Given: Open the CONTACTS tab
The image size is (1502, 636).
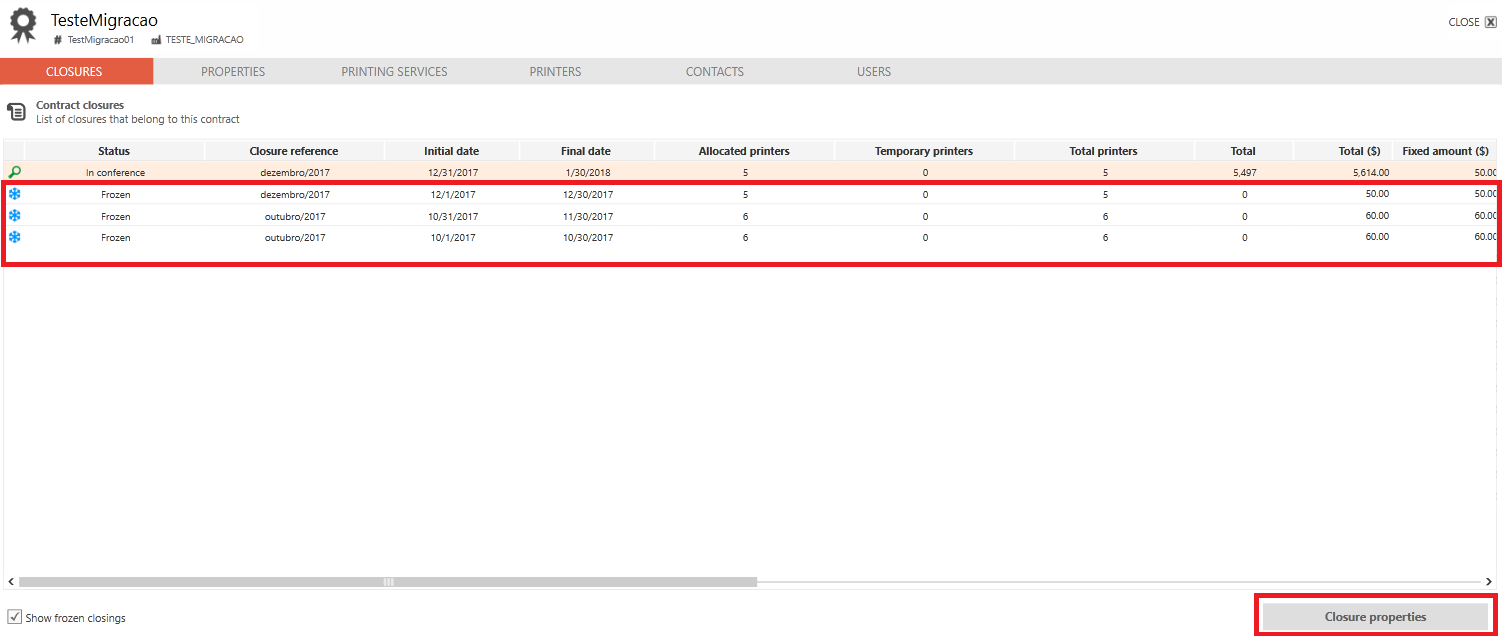Looking at the screenshot, I should [x=715, y=71].
